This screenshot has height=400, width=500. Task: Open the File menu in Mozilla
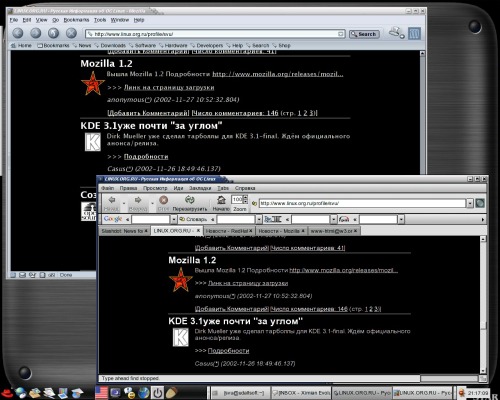14,20
